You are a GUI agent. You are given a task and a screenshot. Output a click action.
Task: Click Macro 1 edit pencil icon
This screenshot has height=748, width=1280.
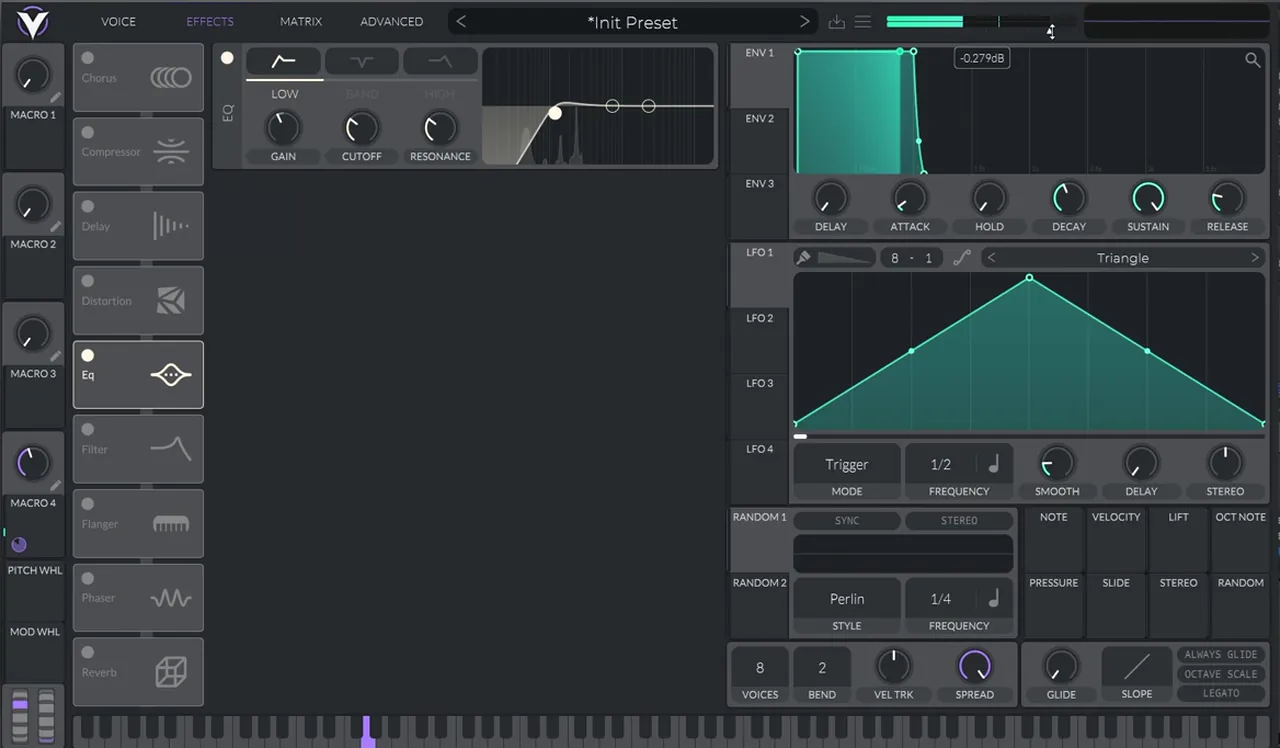click(56, 98)
